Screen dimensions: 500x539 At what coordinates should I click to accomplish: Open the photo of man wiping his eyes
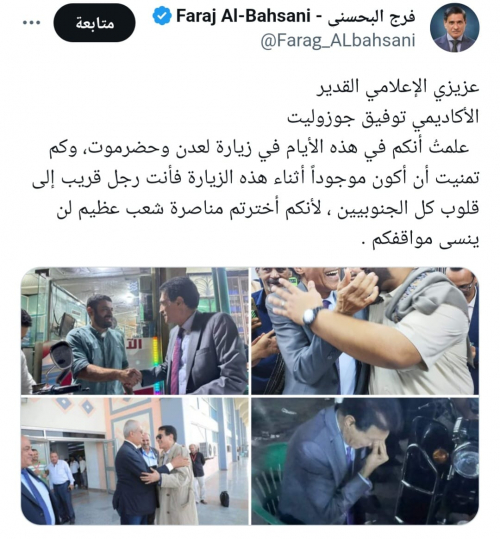click(365, 461)
